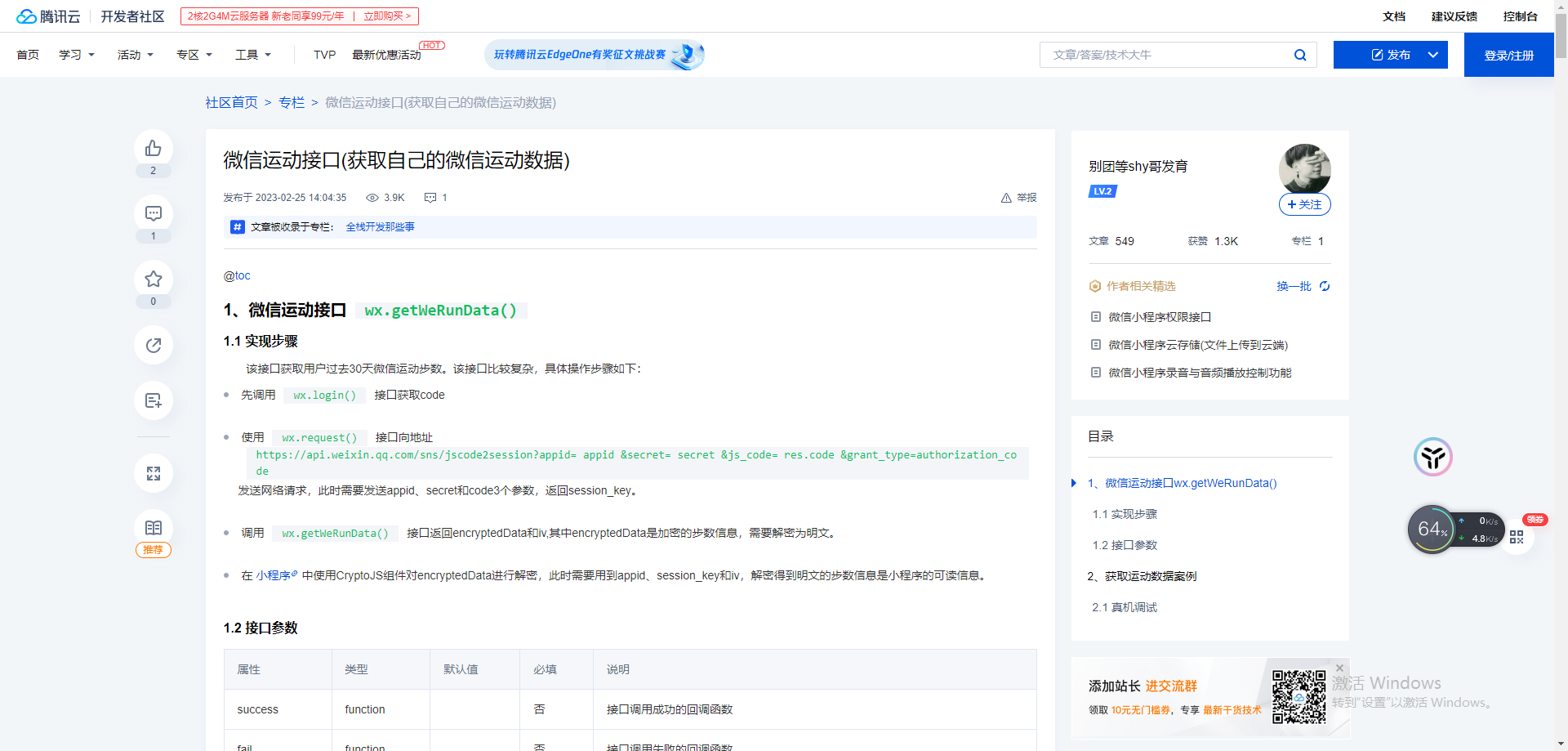Click the star favorite icon

pyautogui.click(x=153, y=279)
